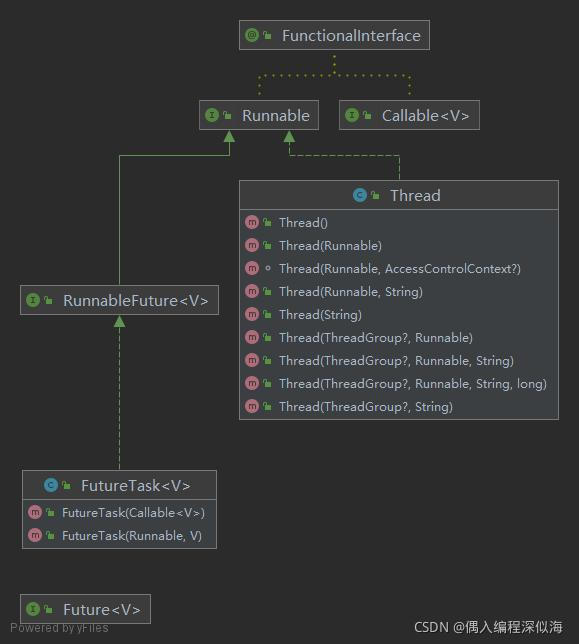This screenshot has height=644, width=579.
Task: Click package-private dot icon on AccessControlContext row
Action: (x=268, y=269)
